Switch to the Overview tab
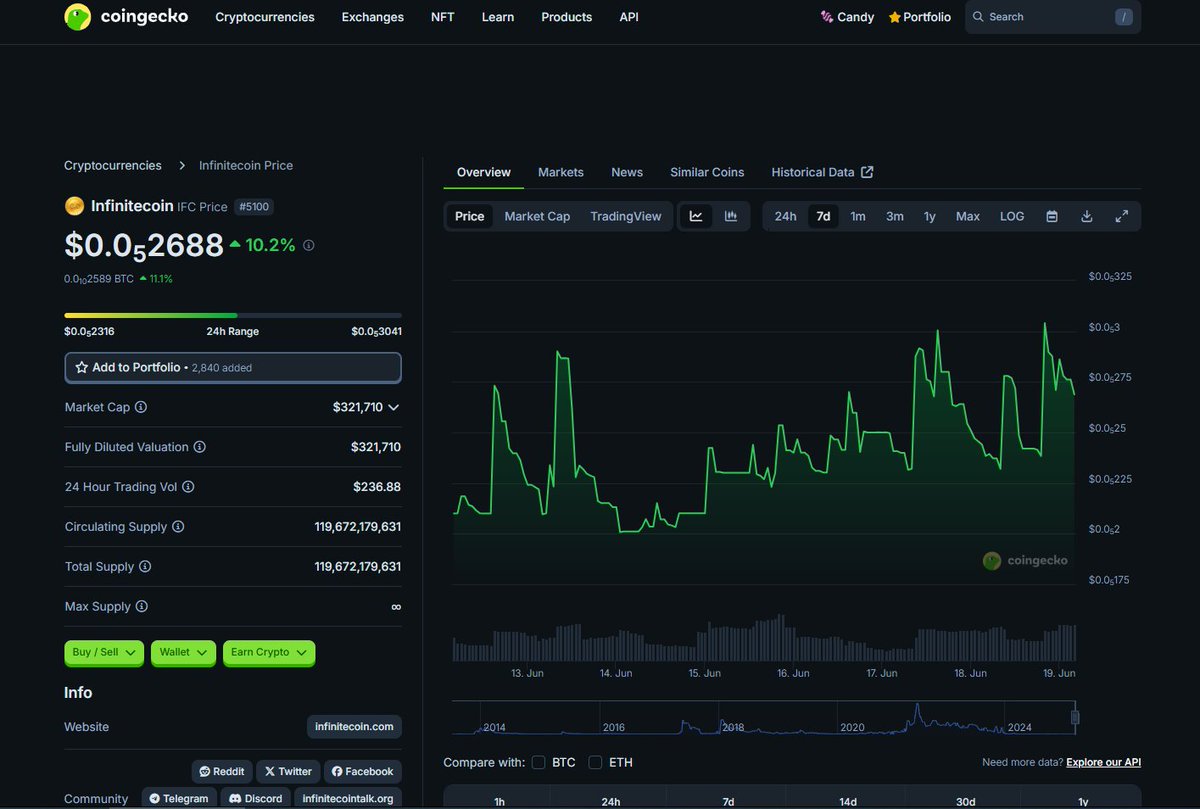The height and width of the screenshot is (809, 1200). pos(484,172)
